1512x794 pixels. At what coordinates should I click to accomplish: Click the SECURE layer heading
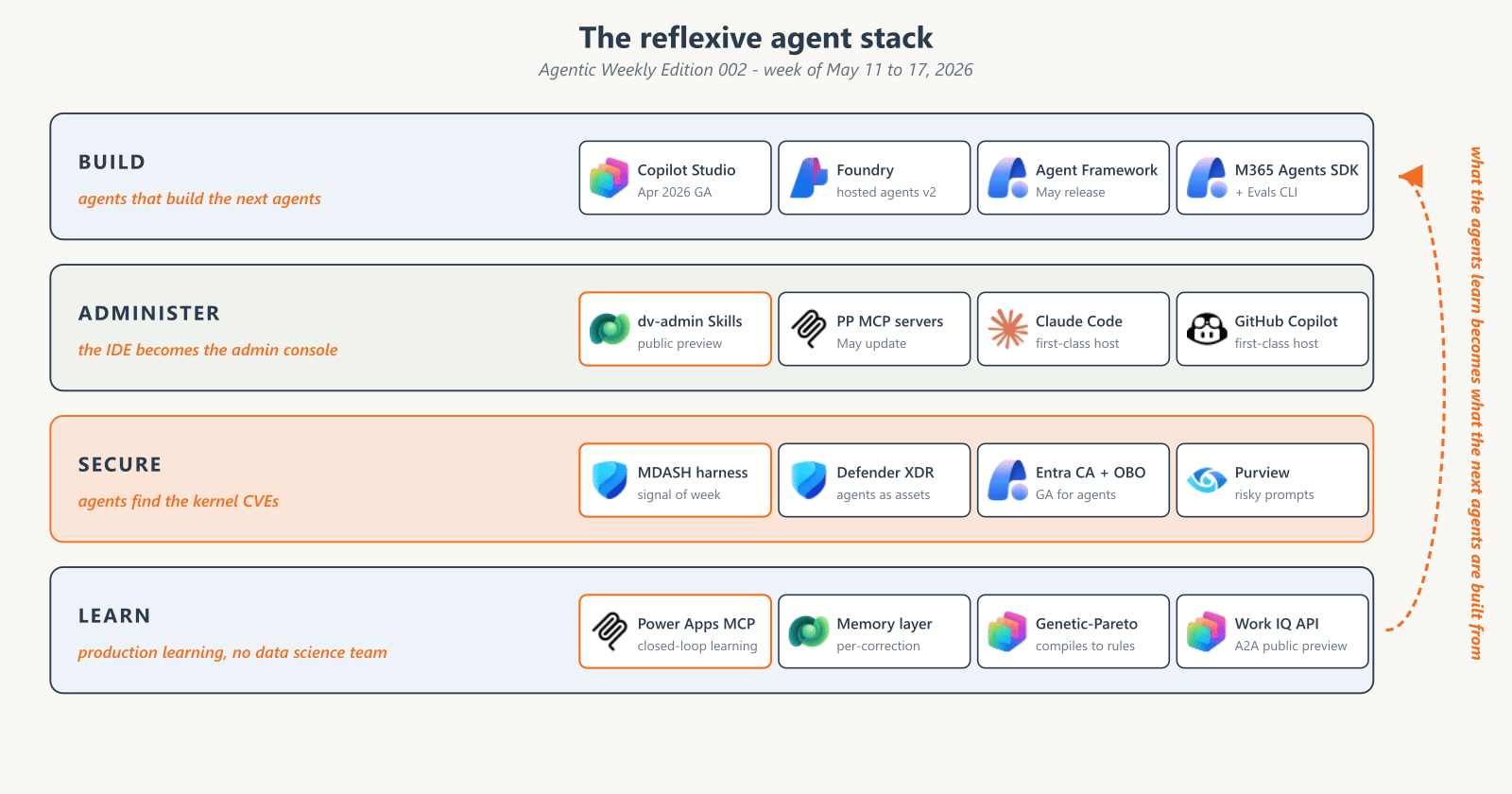click(x=120, y=464)
